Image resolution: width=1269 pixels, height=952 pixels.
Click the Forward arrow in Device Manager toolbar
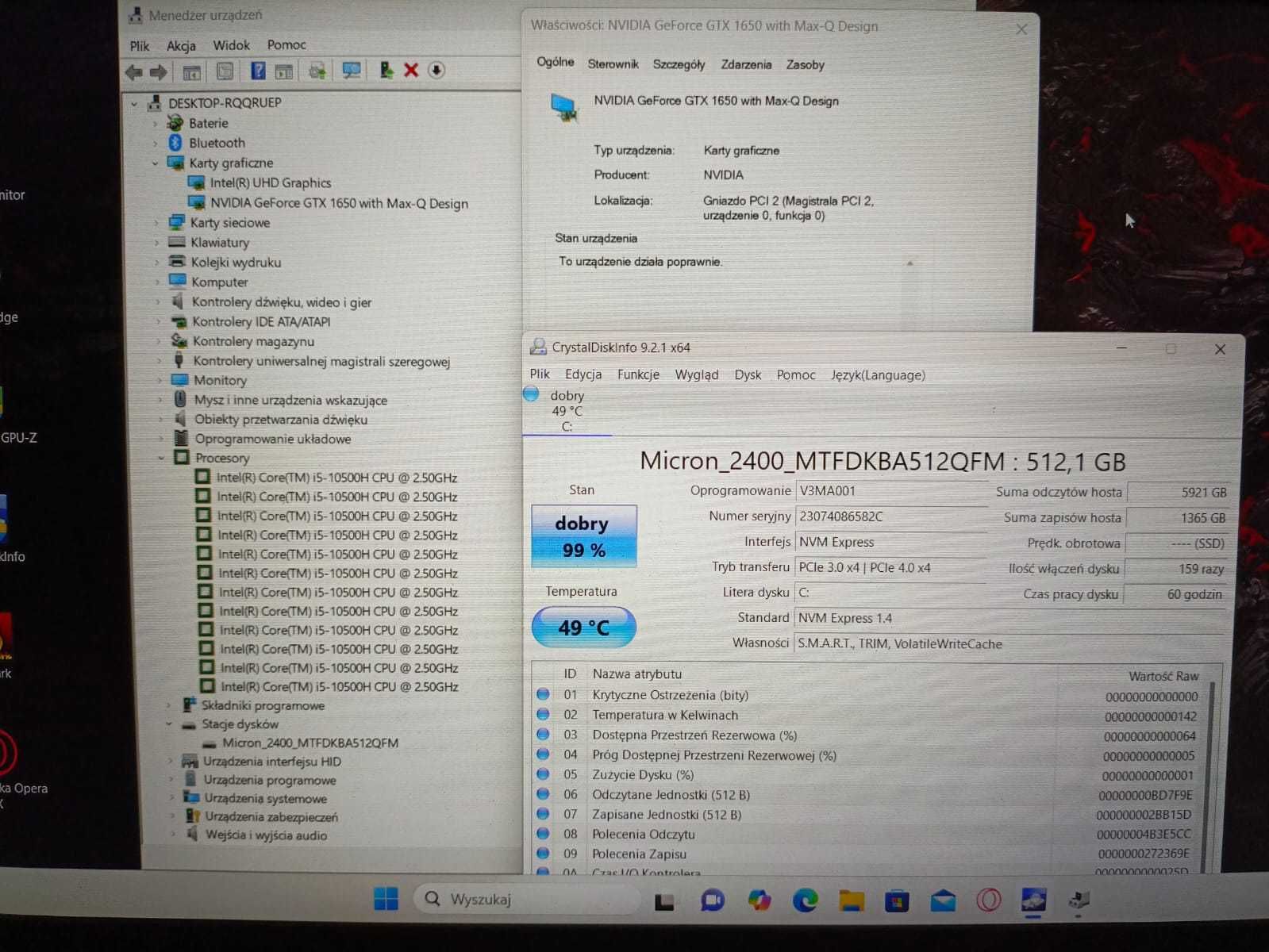coord(159,72)
